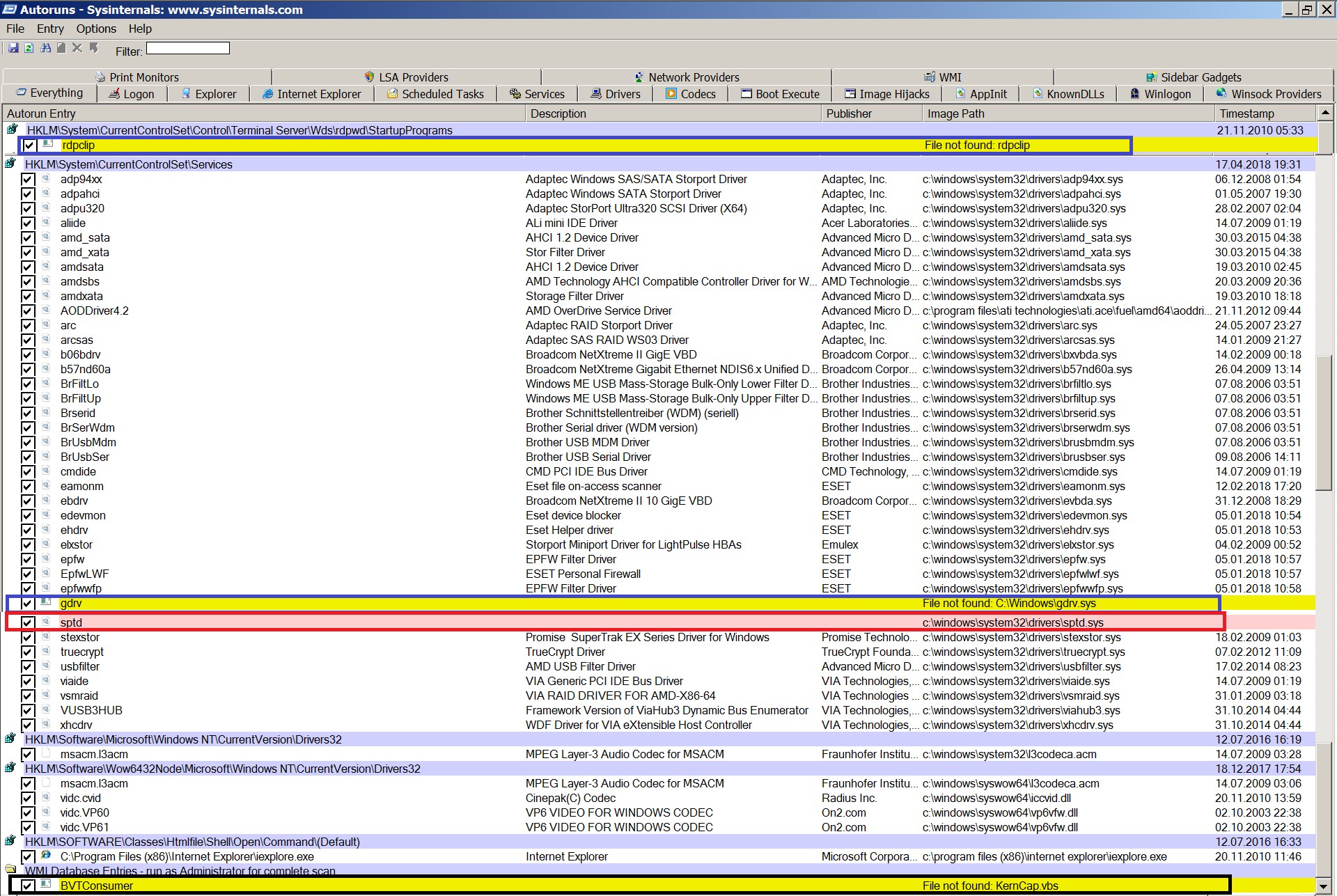Screen dimensions: 1337x896
Task: Click the Properties page toolbar icon
Action: (61, 48)
